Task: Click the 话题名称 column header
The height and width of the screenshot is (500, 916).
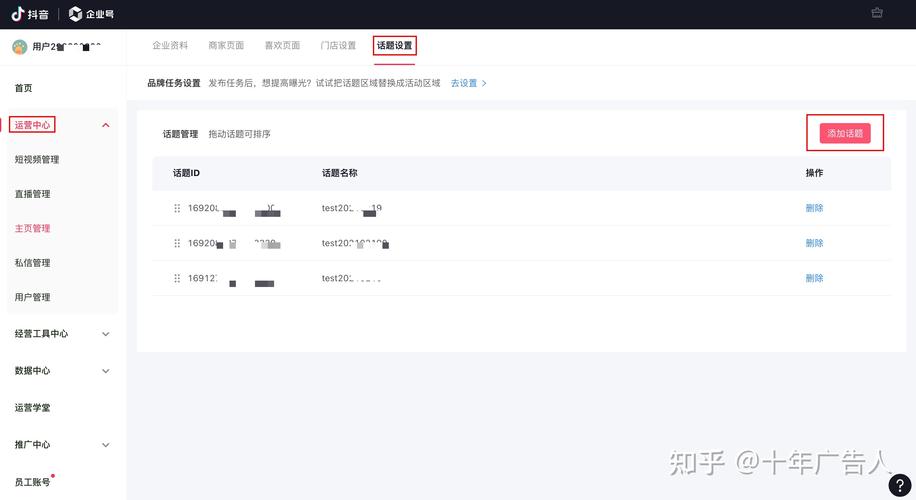Action: [339, 173]
